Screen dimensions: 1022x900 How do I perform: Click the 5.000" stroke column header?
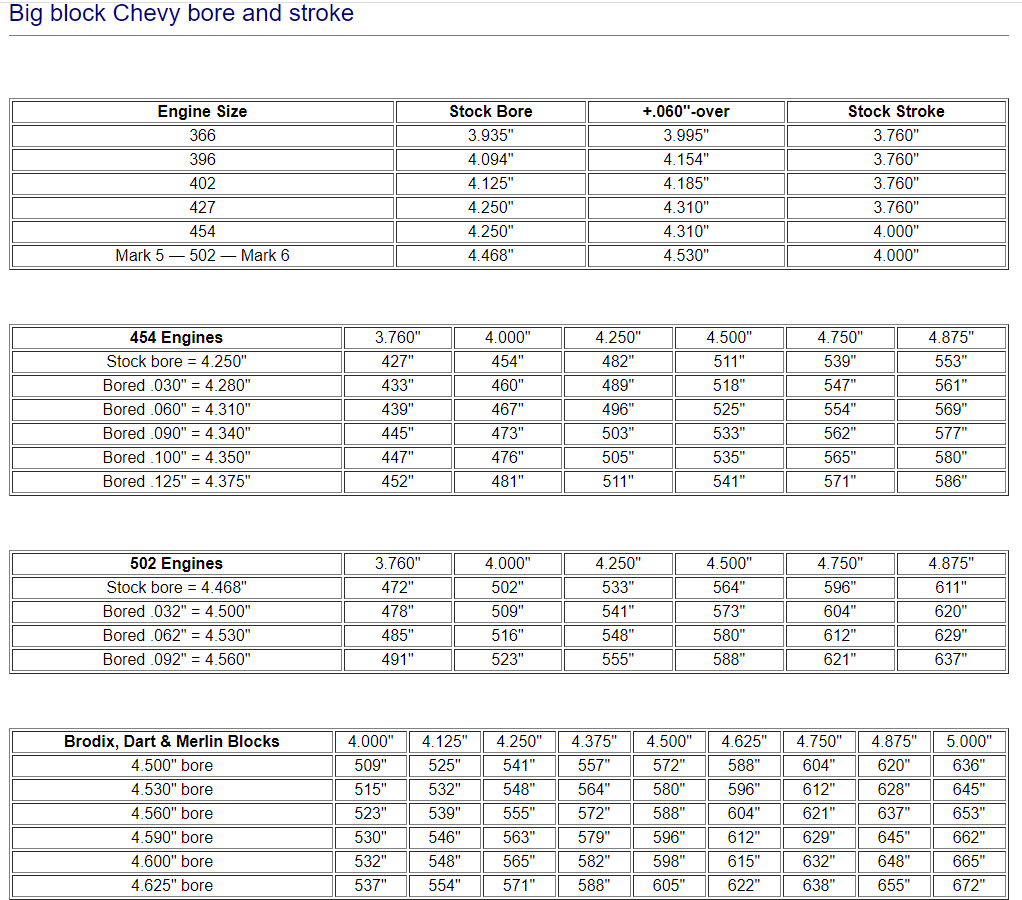pyautogui.click(x=968, y=742)
